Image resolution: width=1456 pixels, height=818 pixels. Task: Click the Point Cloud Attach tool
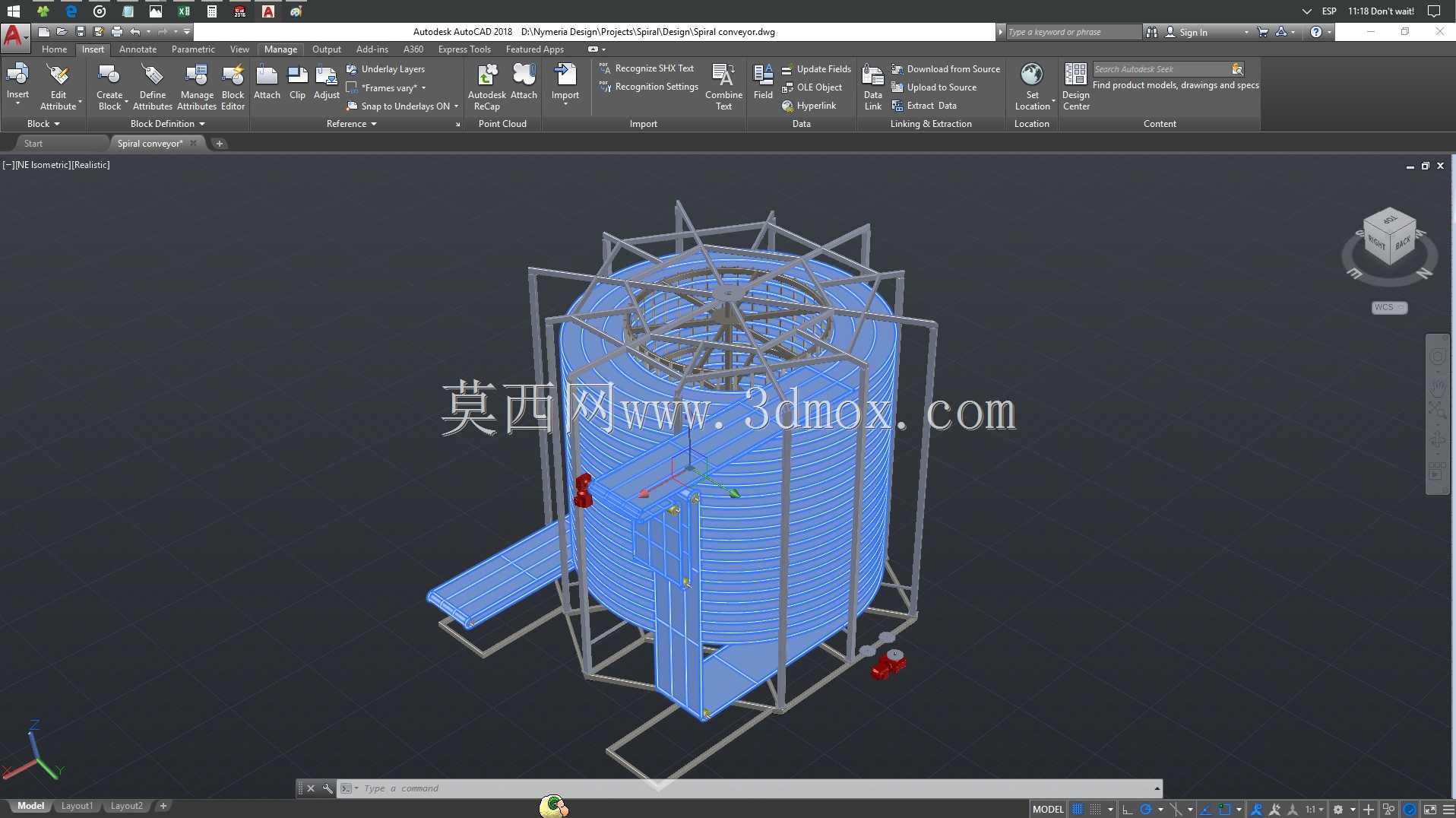524,82
